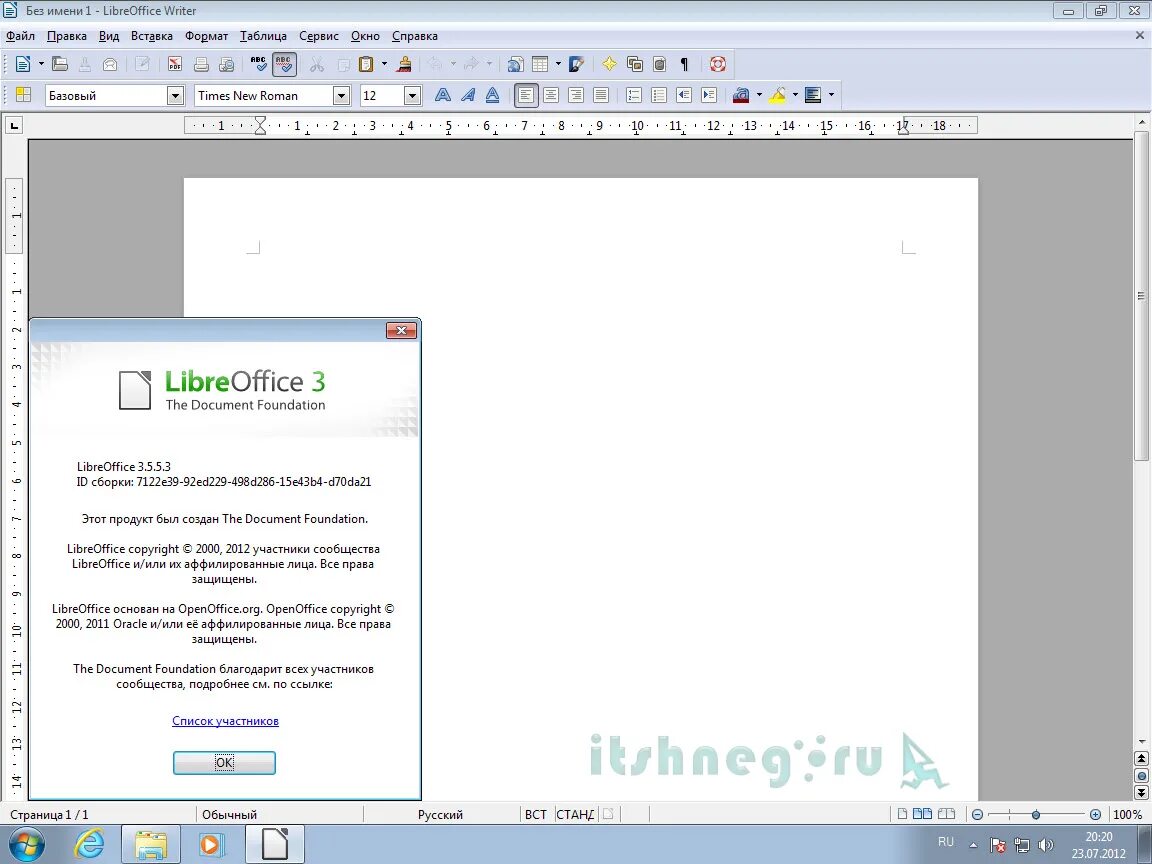Open the highlighting color dropdown arrow
The height and width of the screenshot is (864, 1152).
pos(795,95)
